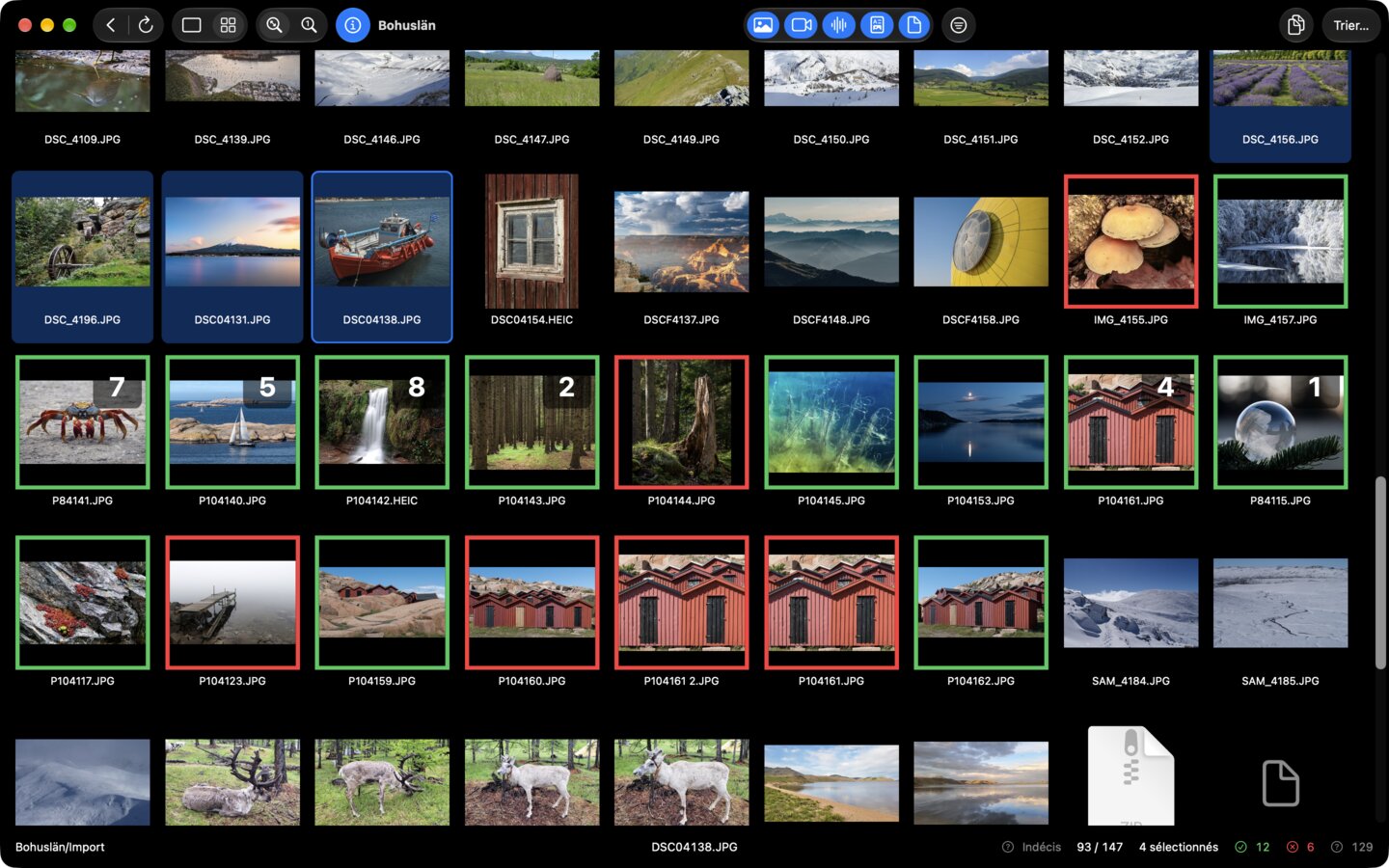Viewport: 1389px width, 868px height.
Task: Click the DSC_4156.JPG file name
Action: tap(1280, 139)
